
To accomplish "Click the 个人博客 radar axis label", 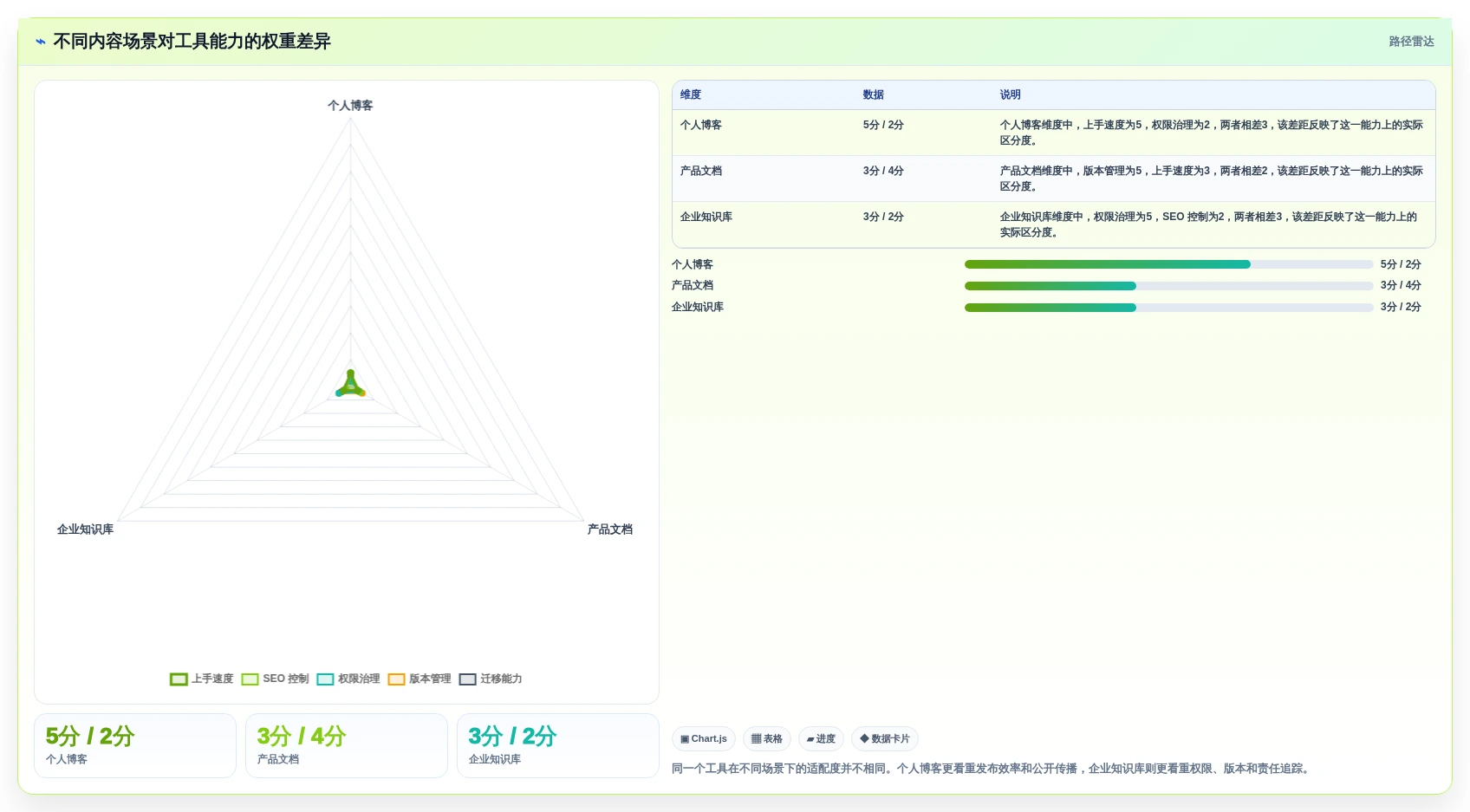I will tap(350, 106).
